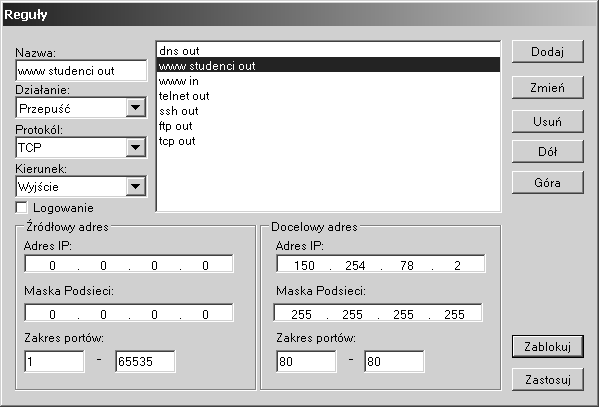Select the 'ftp out' rule
599x407 pixels.
pos(329,126)
